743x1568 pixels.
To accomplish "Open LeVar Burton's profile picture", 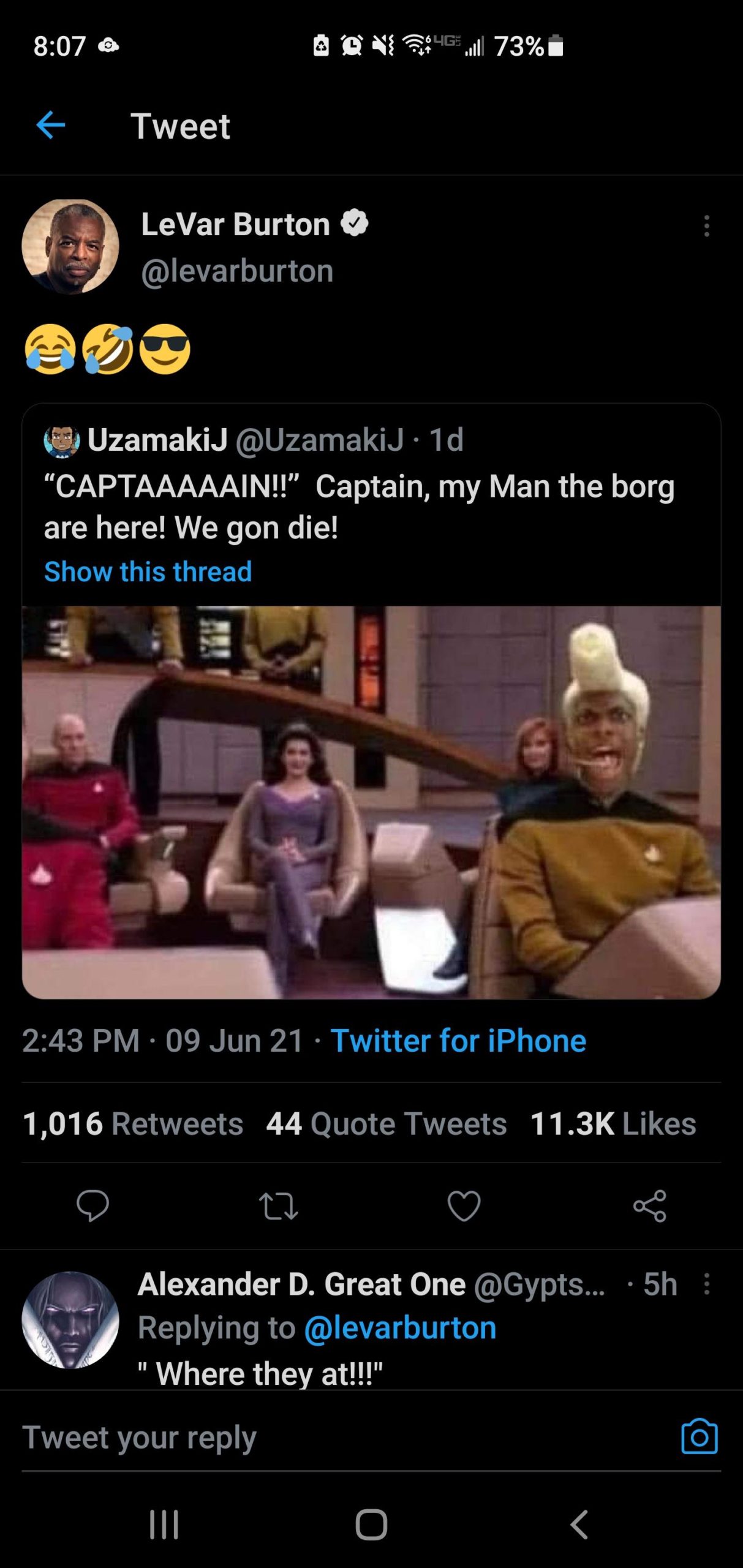I will click(70, 246).
